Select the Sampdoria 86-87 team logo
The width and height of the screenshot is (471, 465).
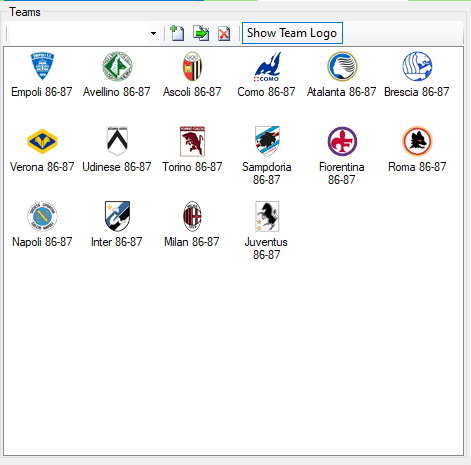point(267,141)
